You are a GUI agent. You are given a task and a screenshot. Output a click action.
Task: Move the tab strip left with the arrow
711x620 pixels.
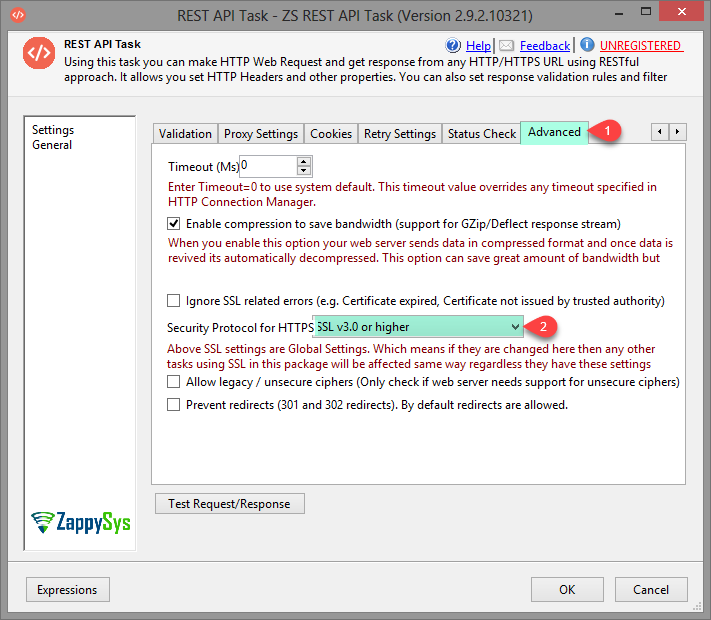coord(660,132)
